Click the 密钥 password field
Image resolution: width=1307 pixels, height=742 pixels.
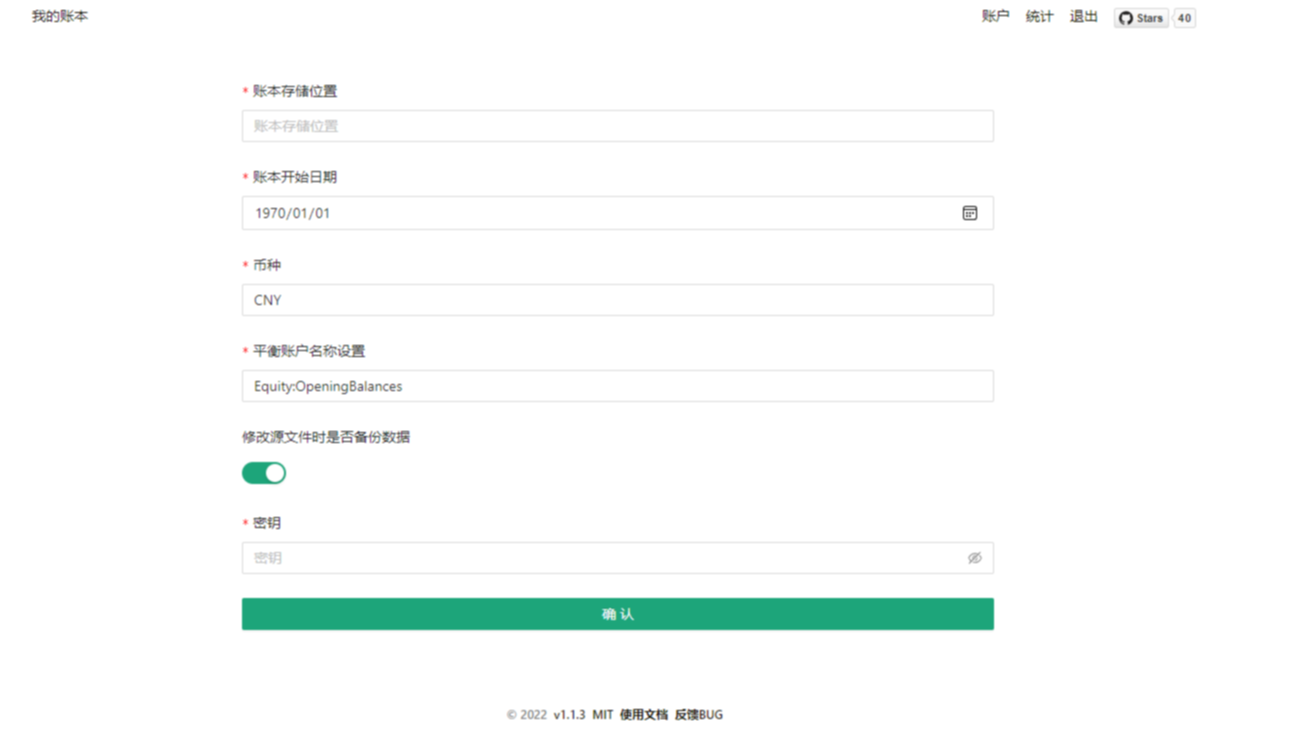[x=618, y=558]
